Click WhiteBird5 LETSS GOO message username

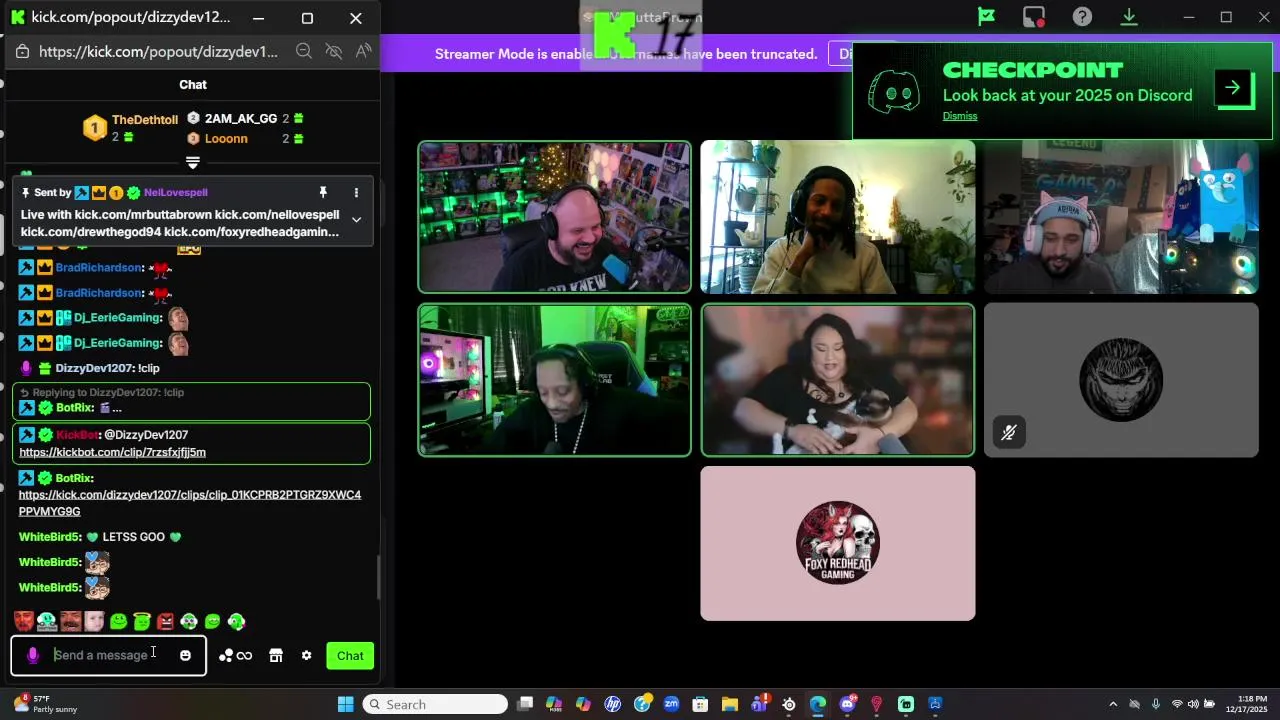point(49,537)
